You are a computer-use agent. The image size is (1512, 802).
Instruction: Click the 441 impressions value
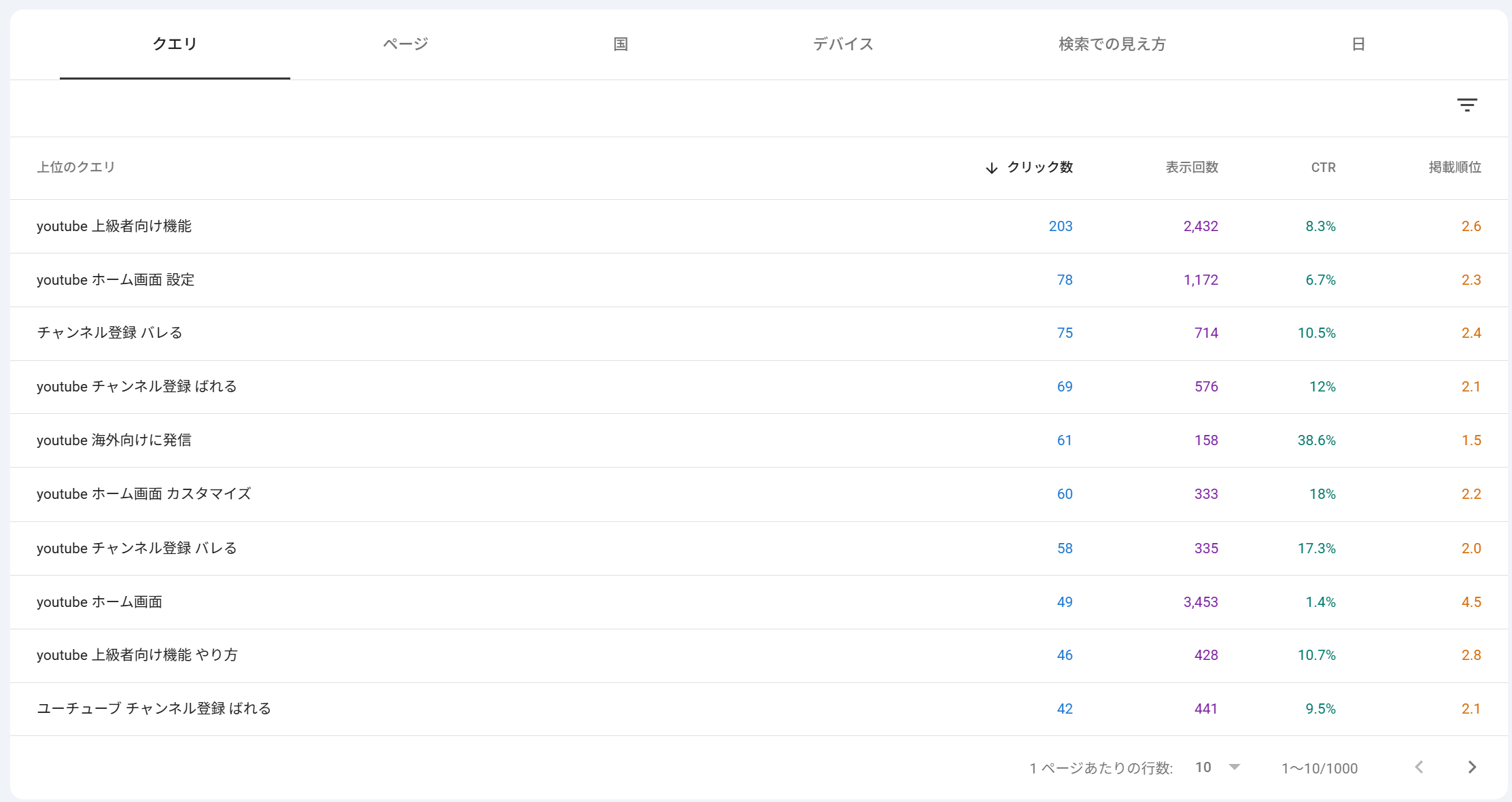tap(1206, 709)
